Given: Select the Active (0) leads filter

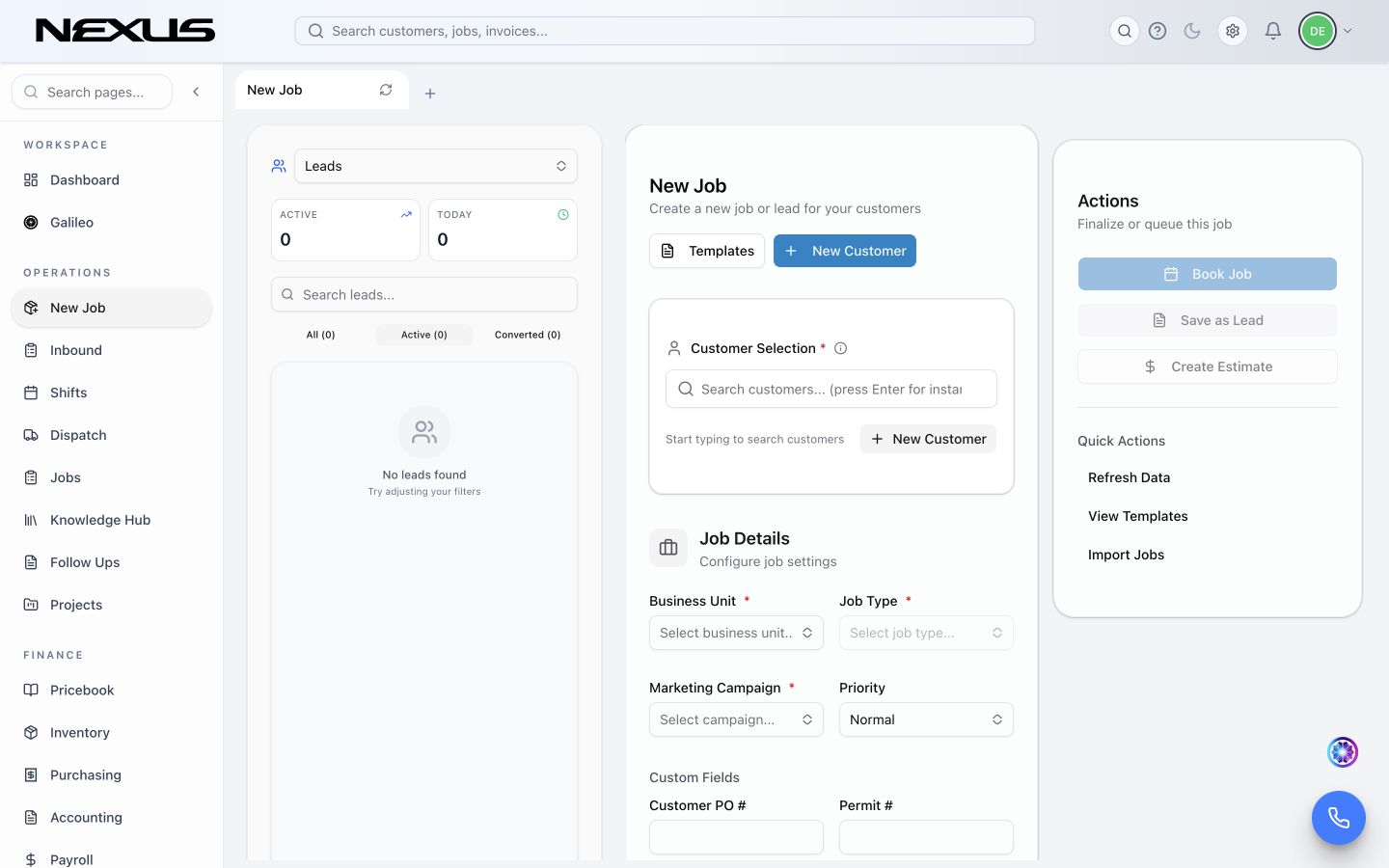Looking at the screenshot, I should (x=424, y=335).
